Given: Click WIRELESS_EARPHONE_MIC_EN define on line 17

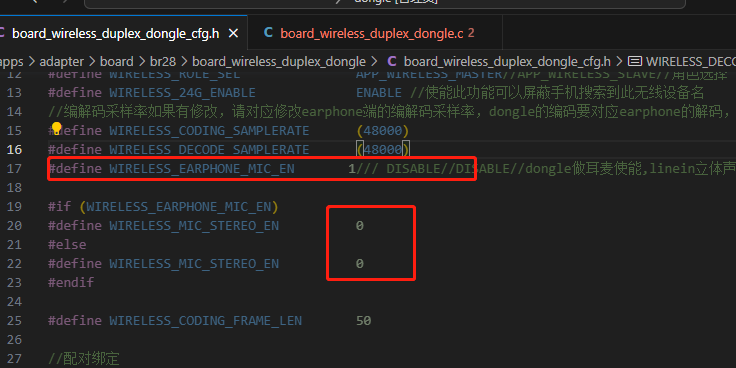Looking at the screenshot, I should (x=202, y=168).
